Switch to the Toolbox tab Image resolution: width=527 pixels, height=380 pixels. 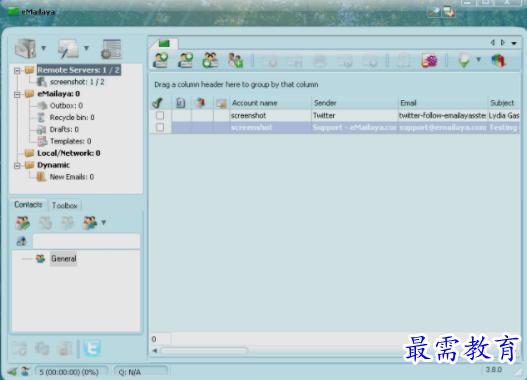pos(65,205)
